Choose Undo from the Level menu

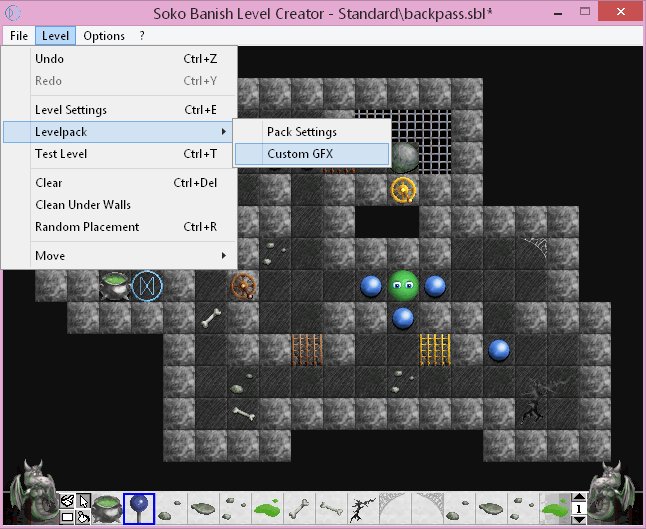tap(119, 59)
